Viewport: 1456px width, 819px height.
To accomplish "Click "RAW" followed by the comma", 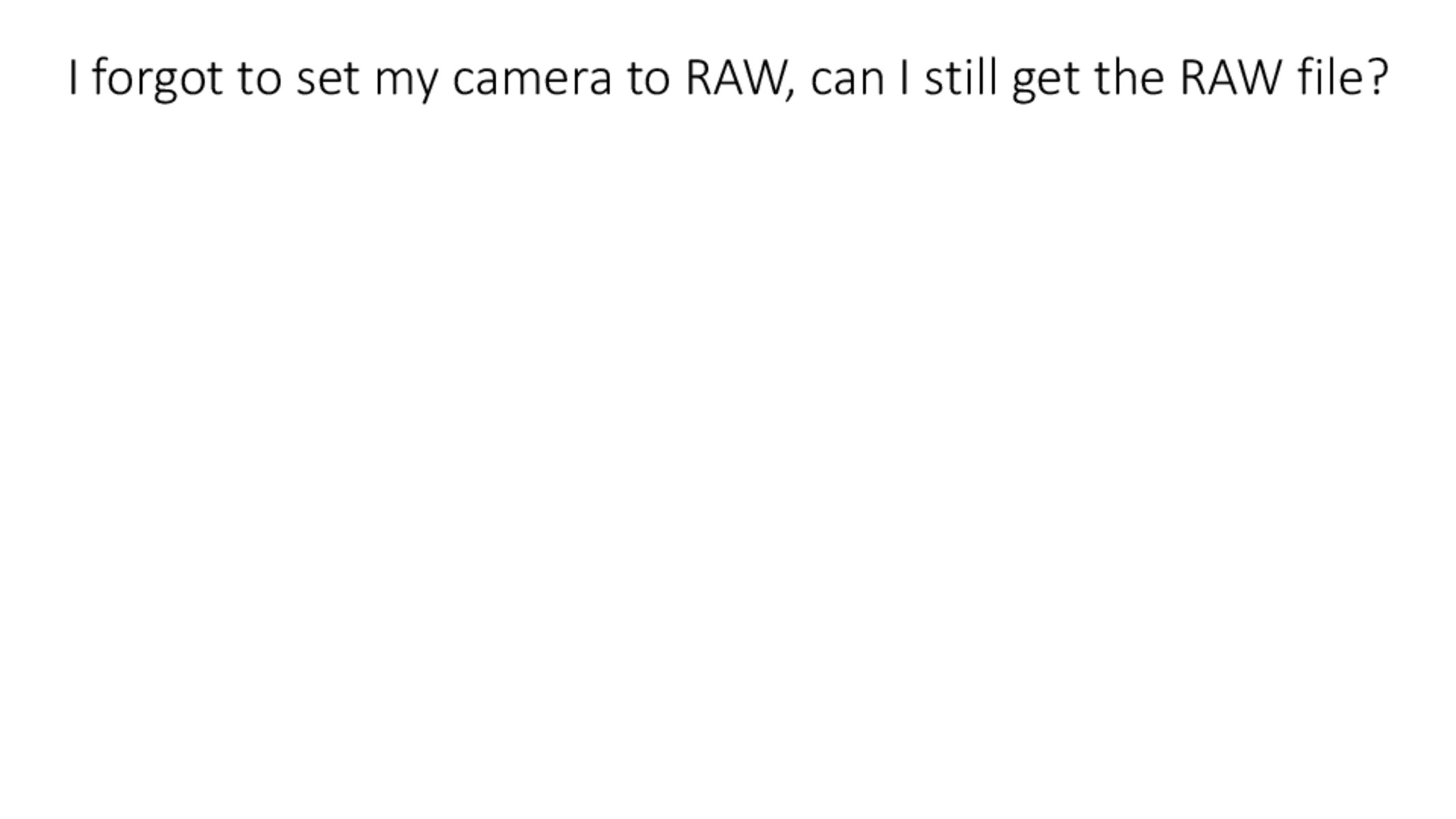I will click(x=734, y=77).
